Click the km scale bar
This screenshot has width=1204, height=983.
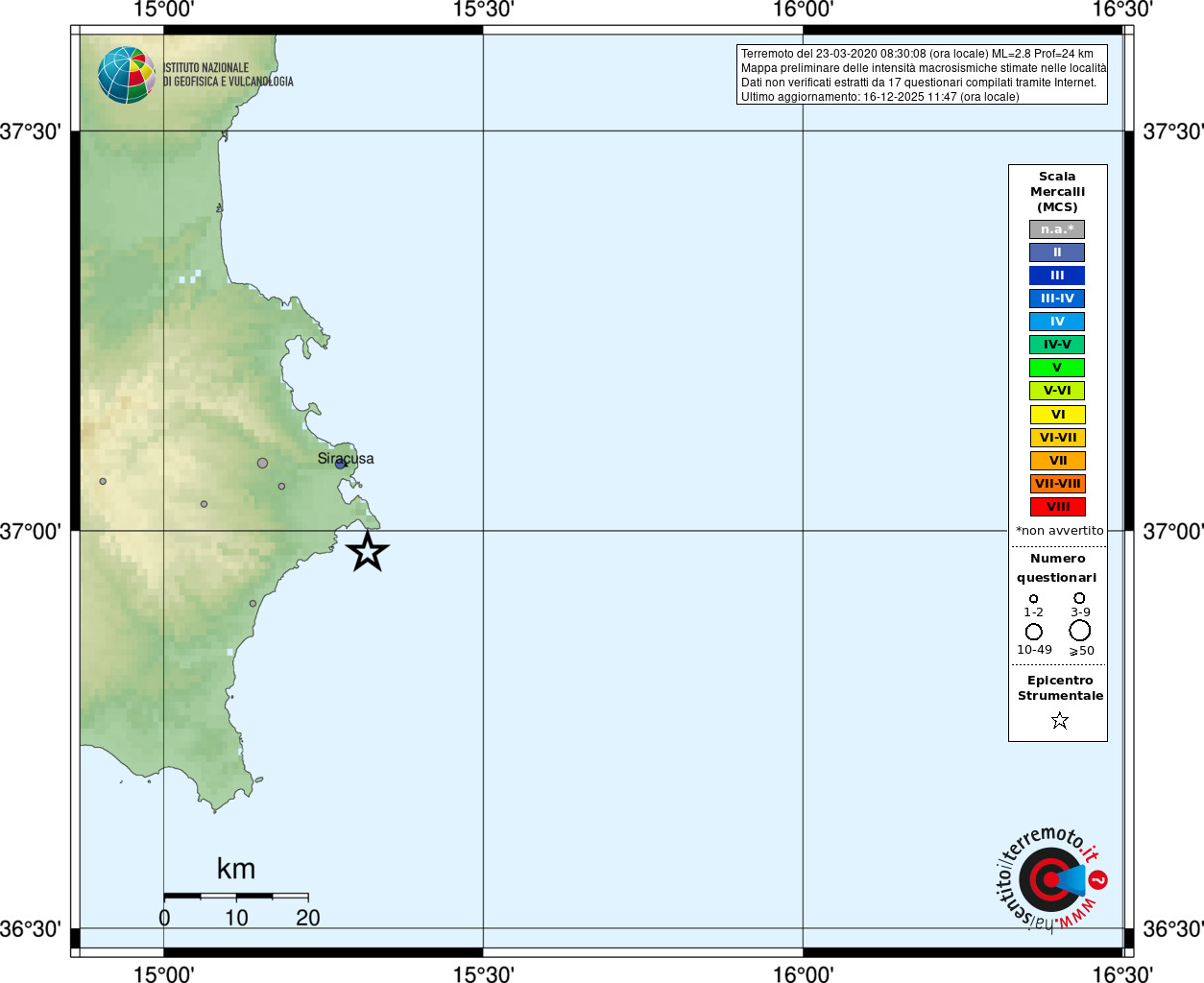pos(236,896)
